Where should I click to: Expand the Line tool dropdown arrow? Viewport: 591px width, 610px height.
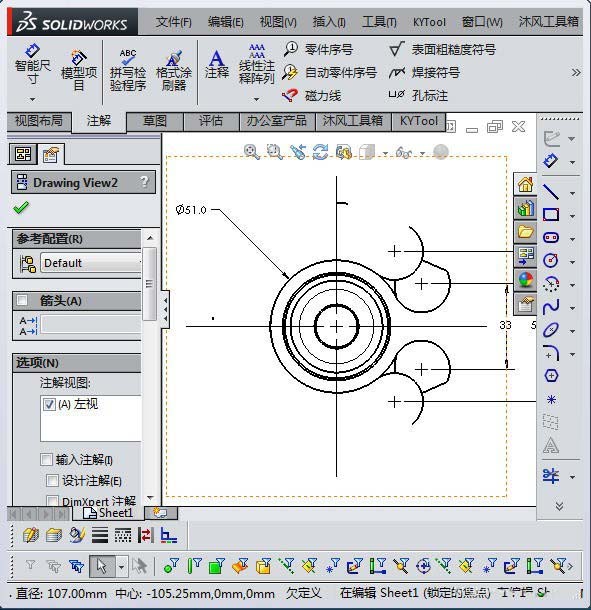click(x=572, y=193)
